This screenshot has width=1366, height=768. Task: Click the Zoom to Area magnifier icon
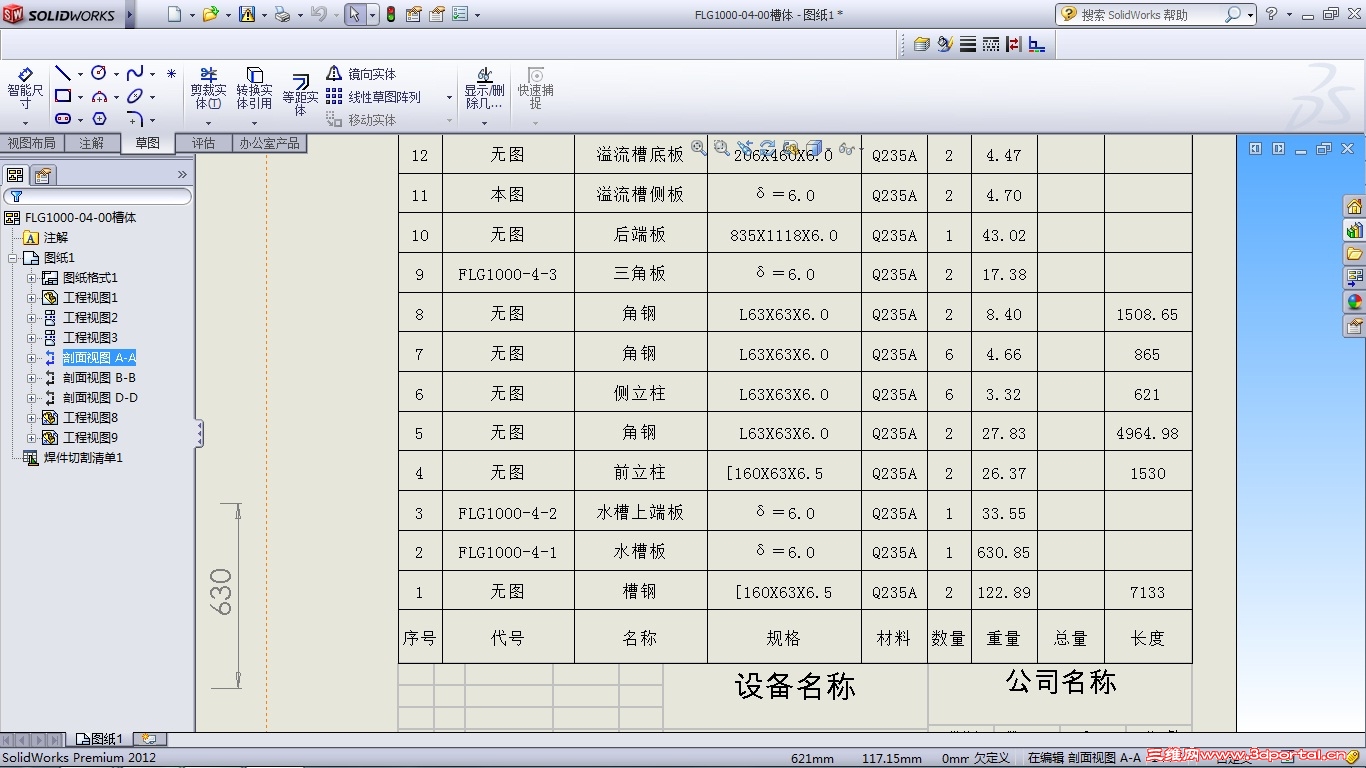[x=722, y=148]
